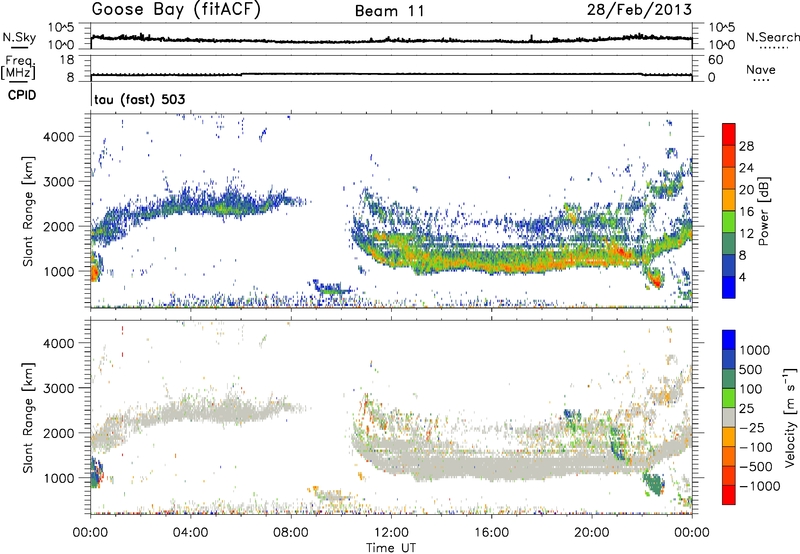Click the 'tau (fast) 503' mode text

coord(139,99)
